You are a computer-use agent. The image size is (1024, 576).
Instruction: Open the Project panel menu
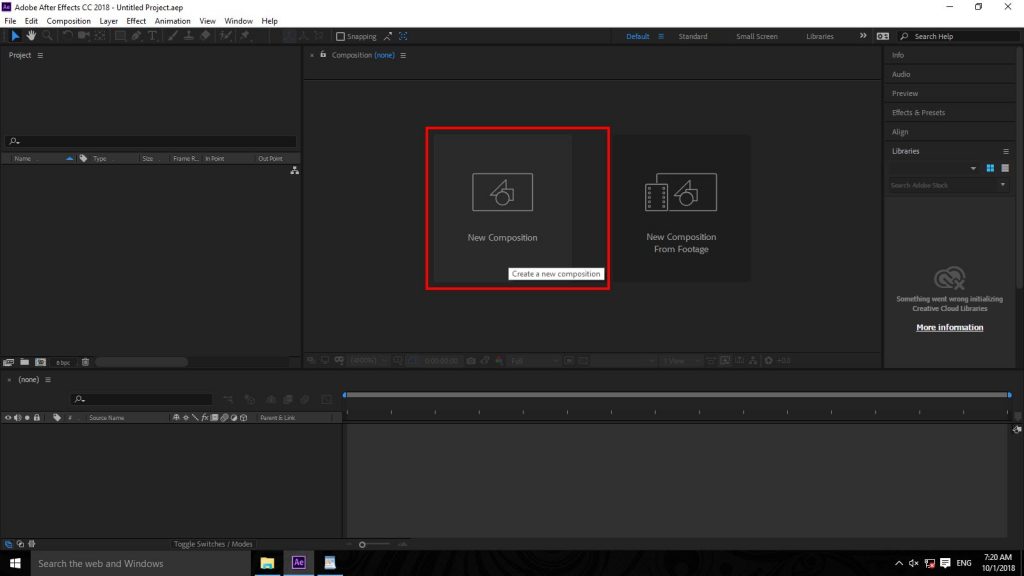tap(40, 56)
